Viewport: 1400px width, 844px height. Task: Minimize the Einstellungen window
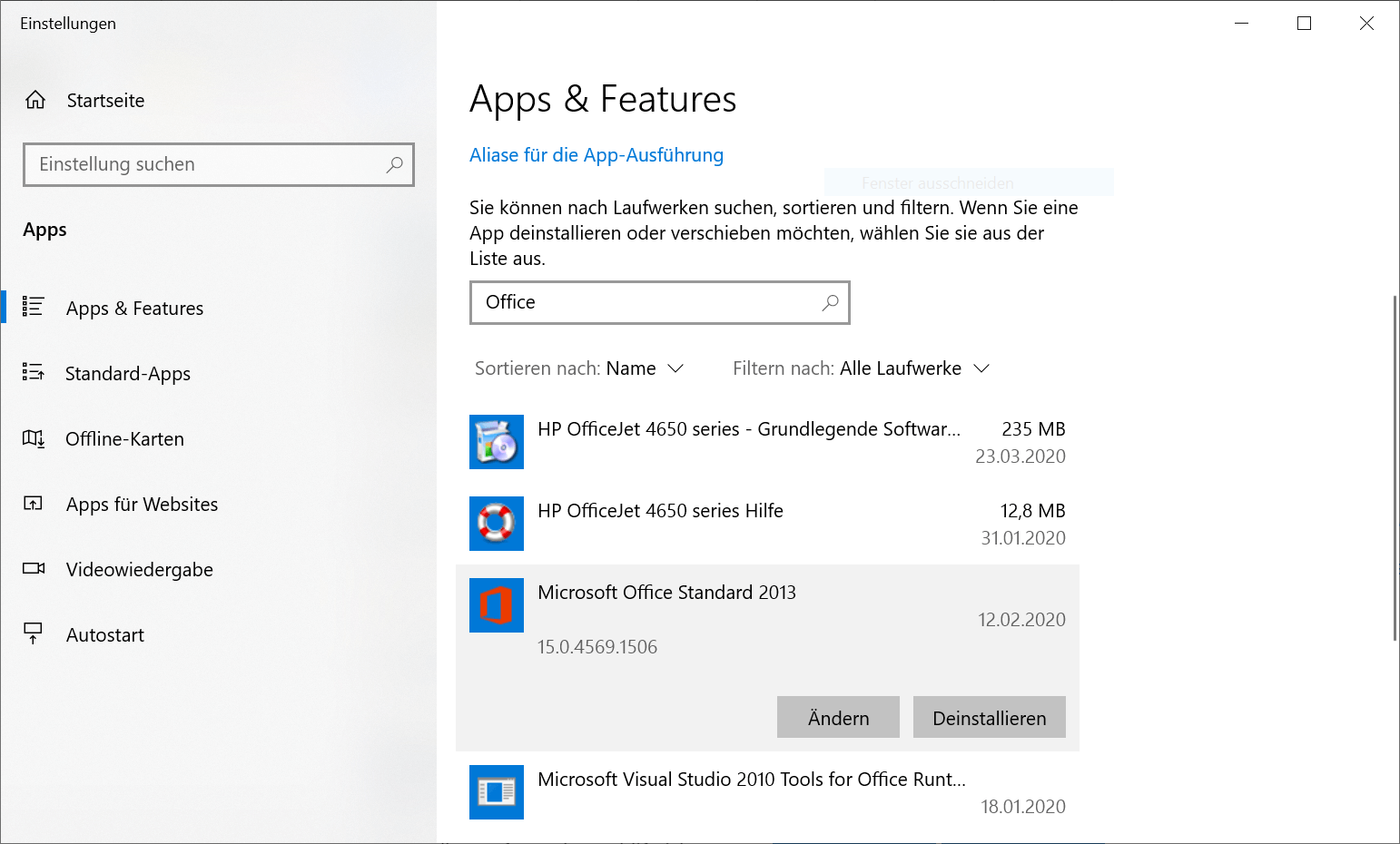[1241, 24]
